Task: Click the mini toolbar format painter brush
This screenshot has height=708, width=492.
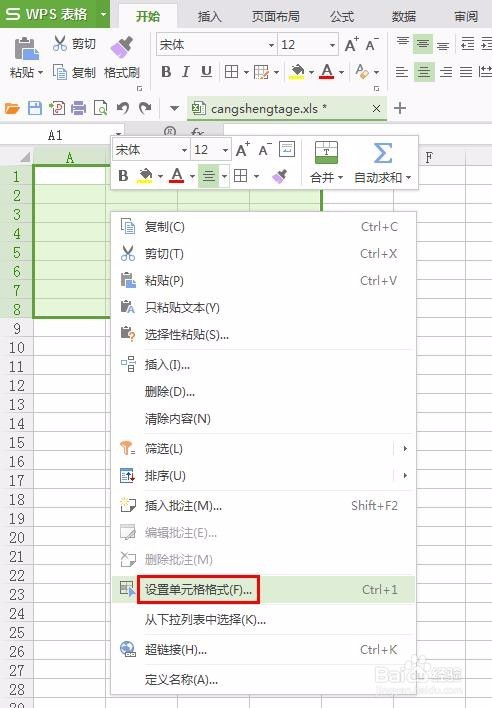Action: tap(280, 176)
